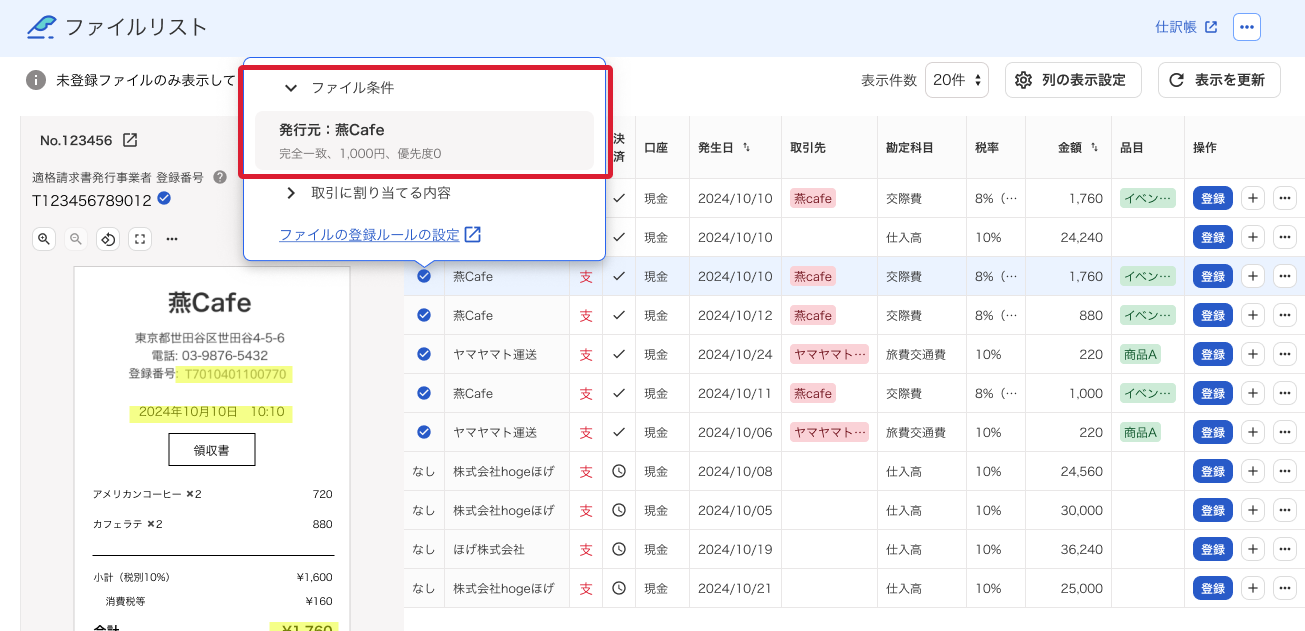1305x631 pixels.
Task: Click the pending clock icon in 2024/10/21 row
Action: pos(619,588)
